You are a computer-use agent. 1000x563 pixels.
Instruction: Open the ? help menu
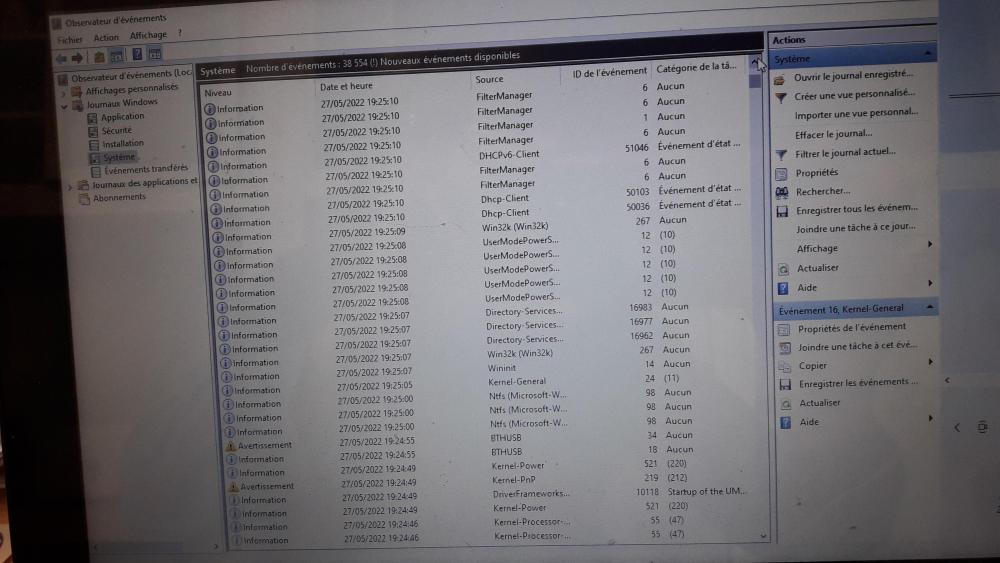pos(180,33)
